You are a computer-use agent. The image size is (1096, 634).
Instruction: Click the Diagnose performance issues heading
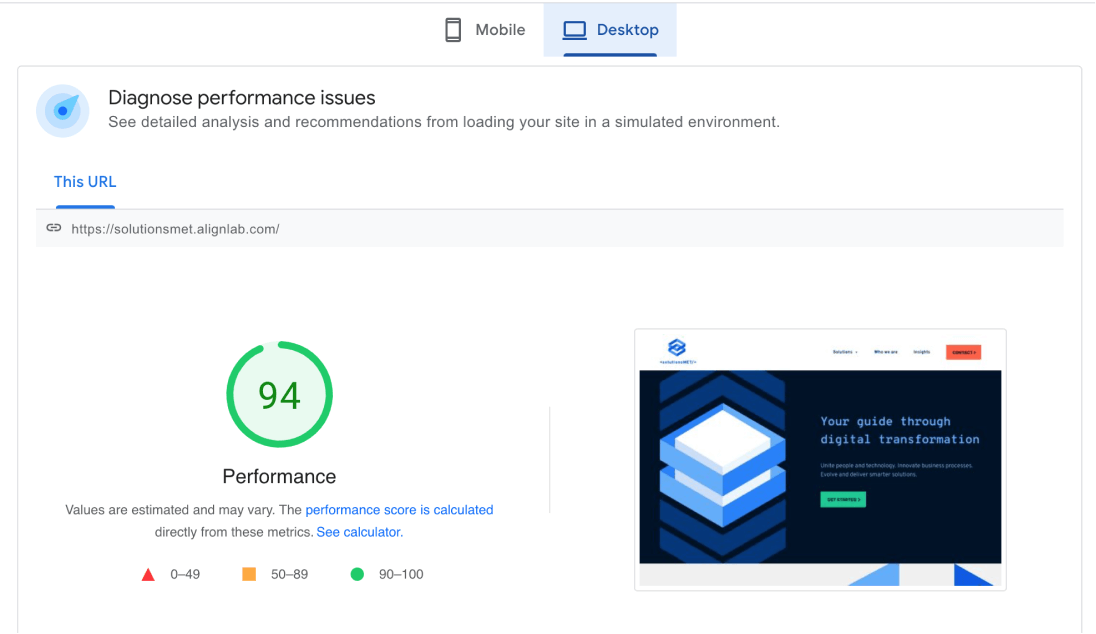242,98
